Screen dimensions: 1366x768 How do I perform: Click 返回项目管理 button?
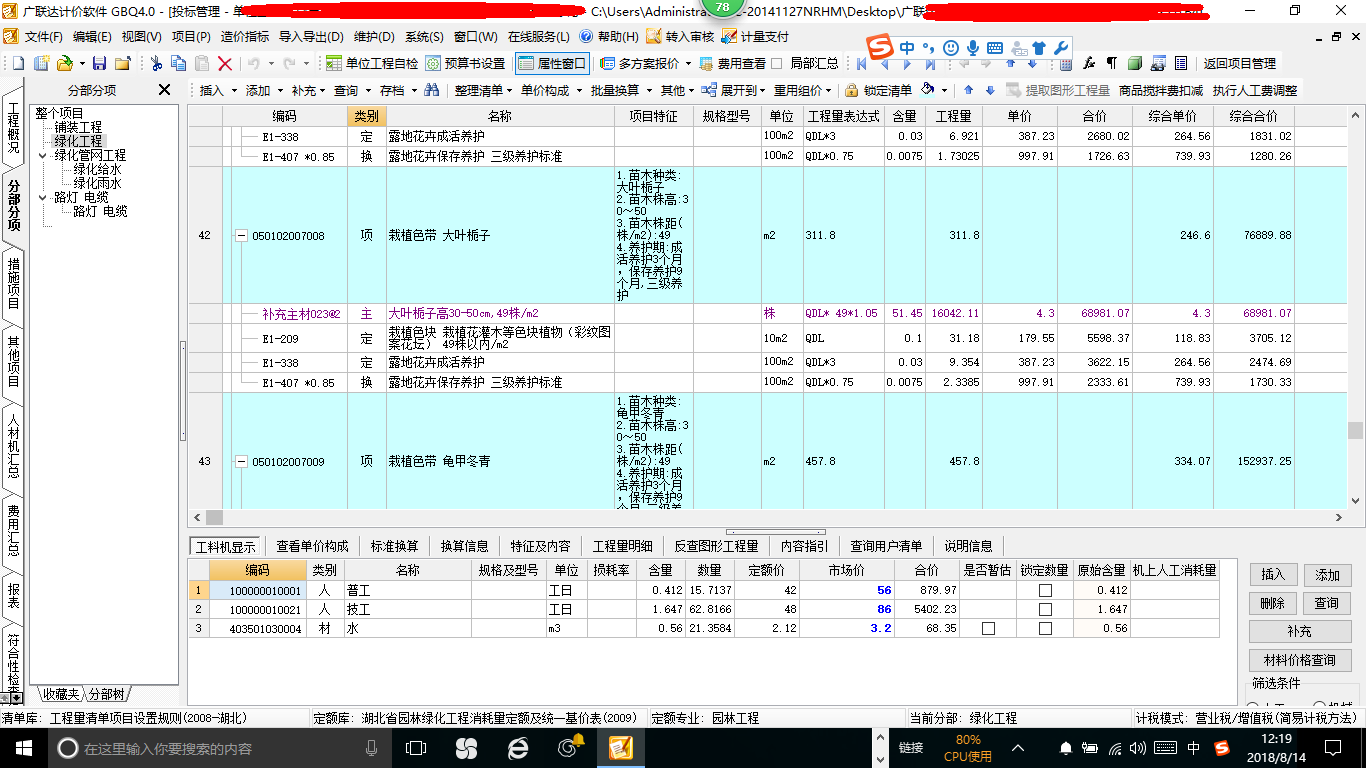coord(1239,63)
